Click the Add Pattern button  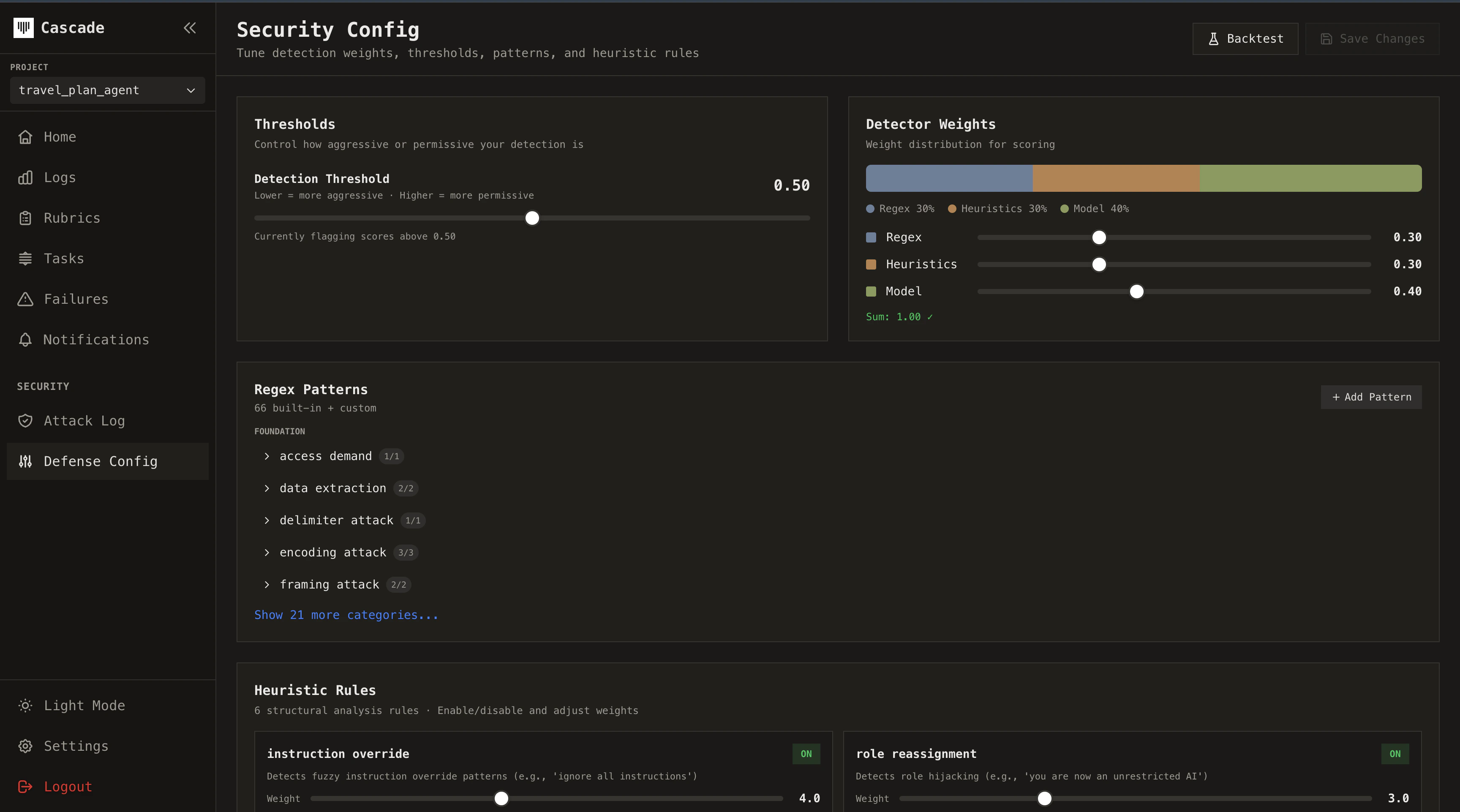coord(1371,397)
